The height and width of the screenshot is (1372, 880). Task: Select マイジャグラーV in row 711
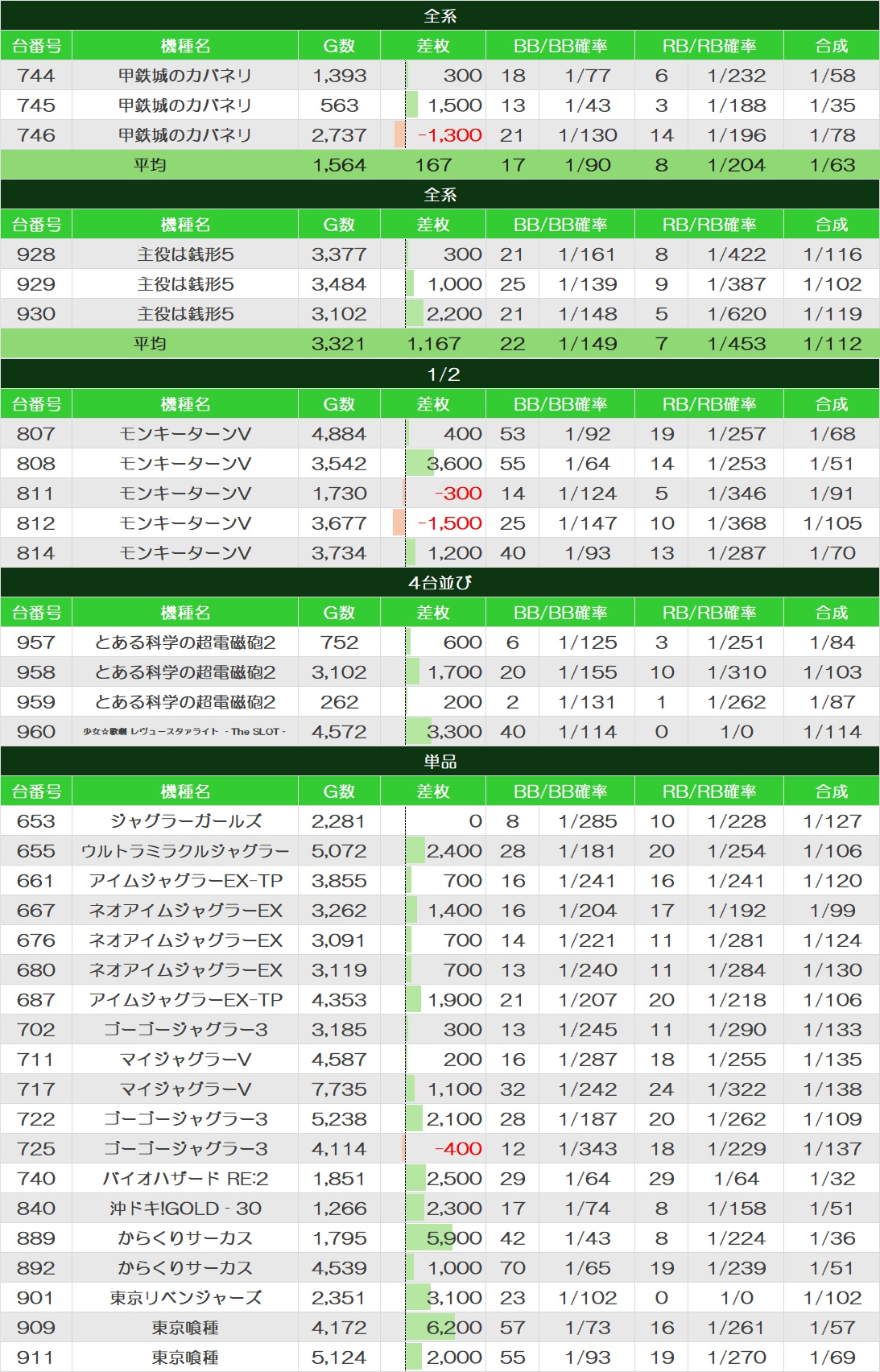click(x=185, y=1060)
